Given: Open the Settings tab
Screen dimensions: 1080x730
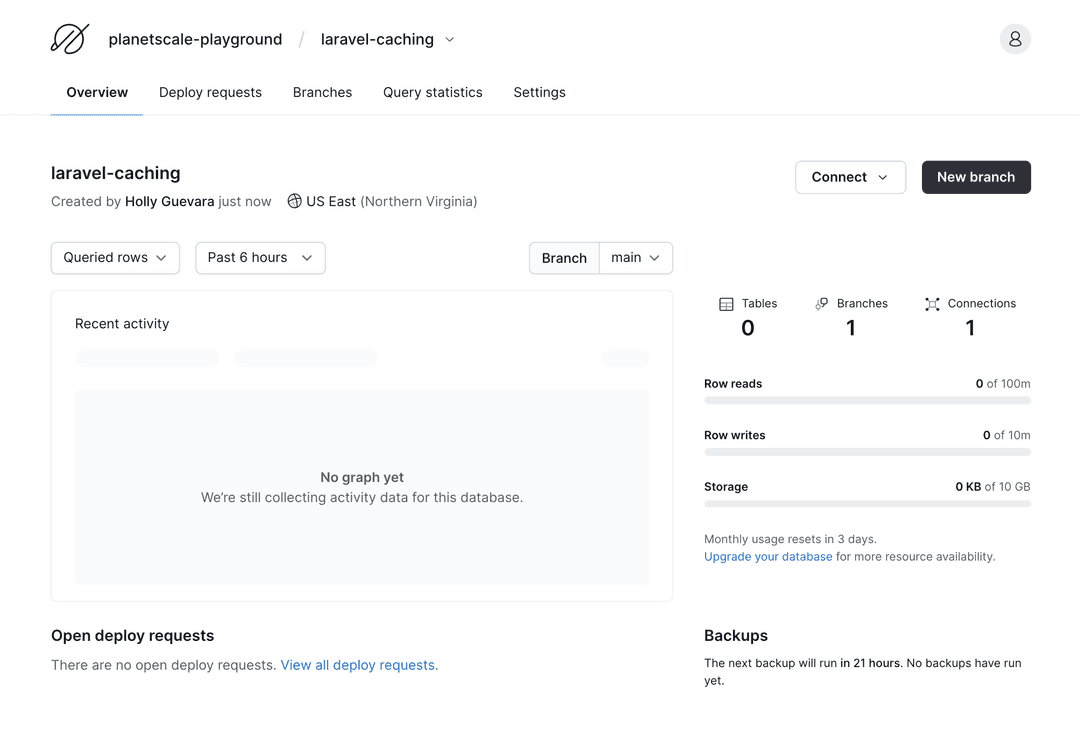Looking at the screenshot, I should coord(539,92).
